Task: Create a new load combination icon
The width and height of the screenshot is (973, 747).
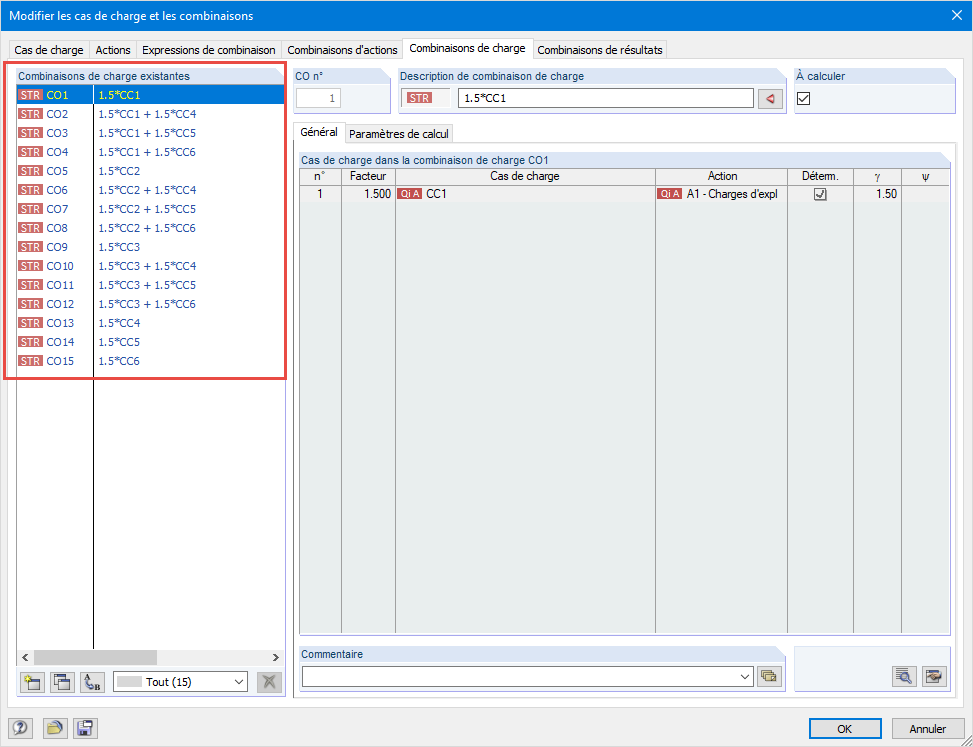Action: coord(30,682)
